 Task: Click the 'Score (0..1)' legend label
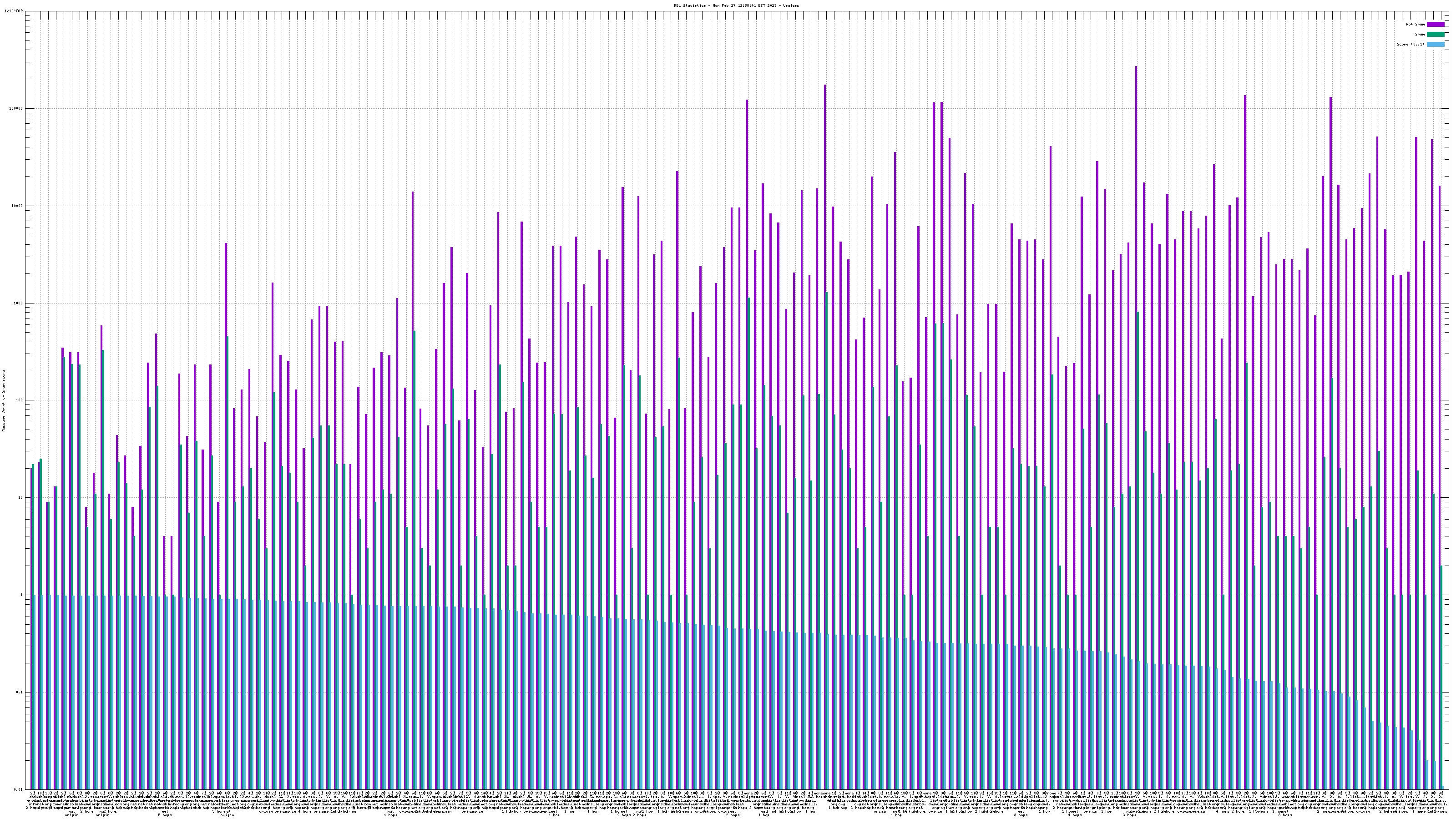(1410, 44)
